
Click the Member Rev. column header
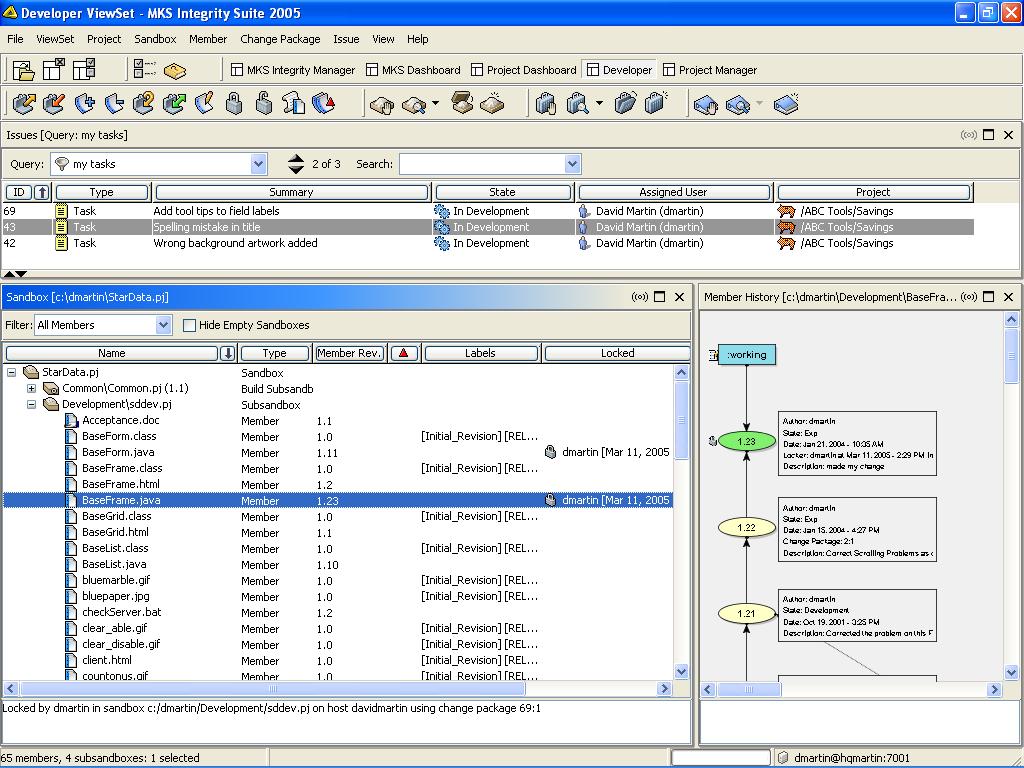tap(349, 353)
